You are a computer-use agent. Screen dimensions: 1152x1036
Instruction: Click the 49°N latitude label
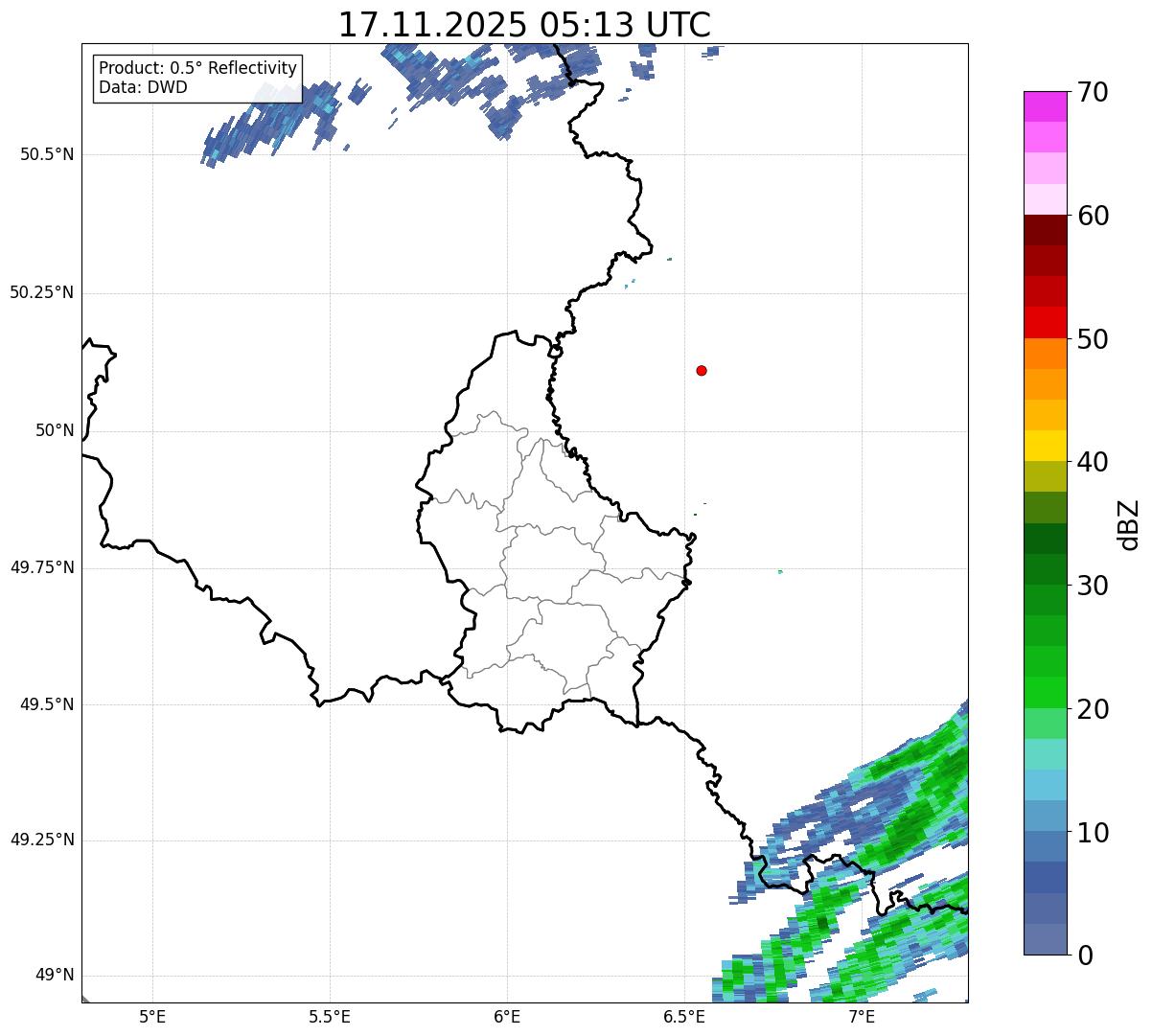(55, 976)
